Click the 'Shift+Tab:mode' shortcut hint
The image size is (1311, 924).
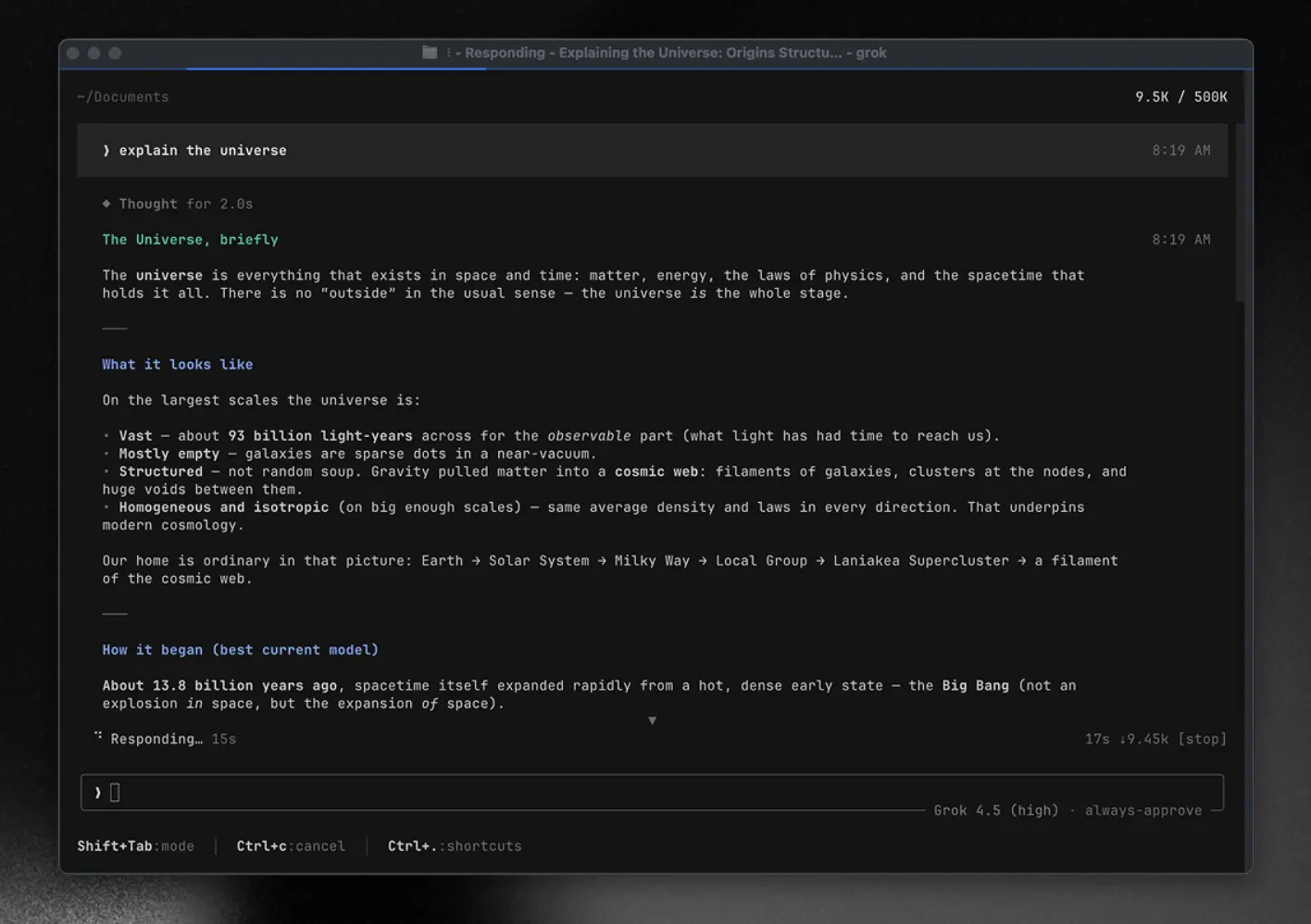[x=136, y=846]
